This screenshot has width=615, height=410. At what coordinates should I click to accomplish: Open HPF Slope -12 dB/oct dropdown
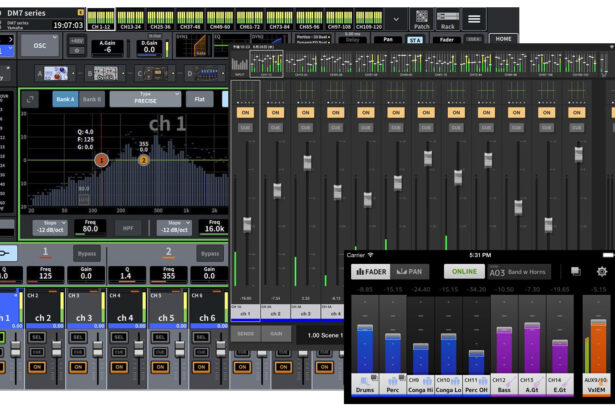coord(50,228)
